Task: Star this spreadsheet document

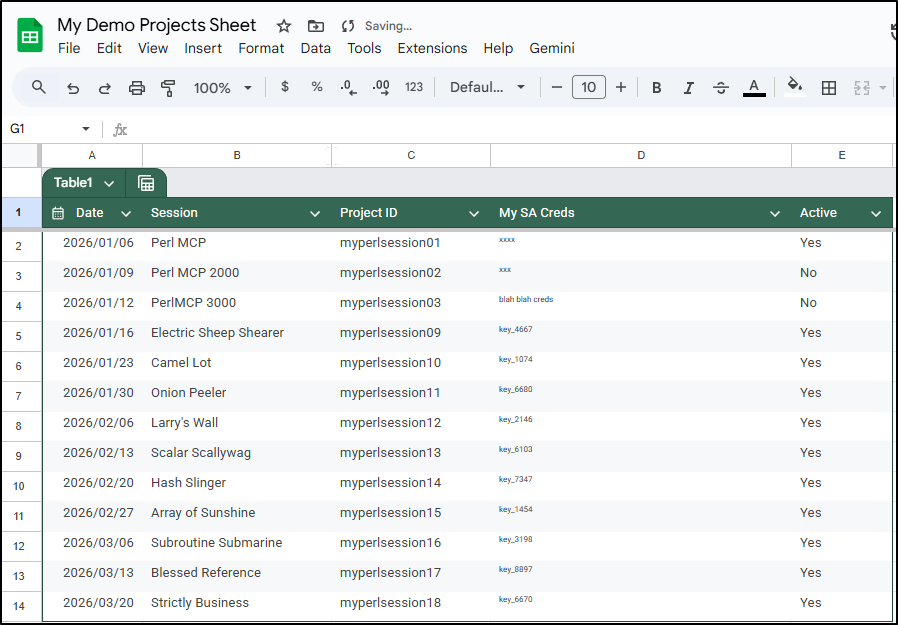Action: 284,26
